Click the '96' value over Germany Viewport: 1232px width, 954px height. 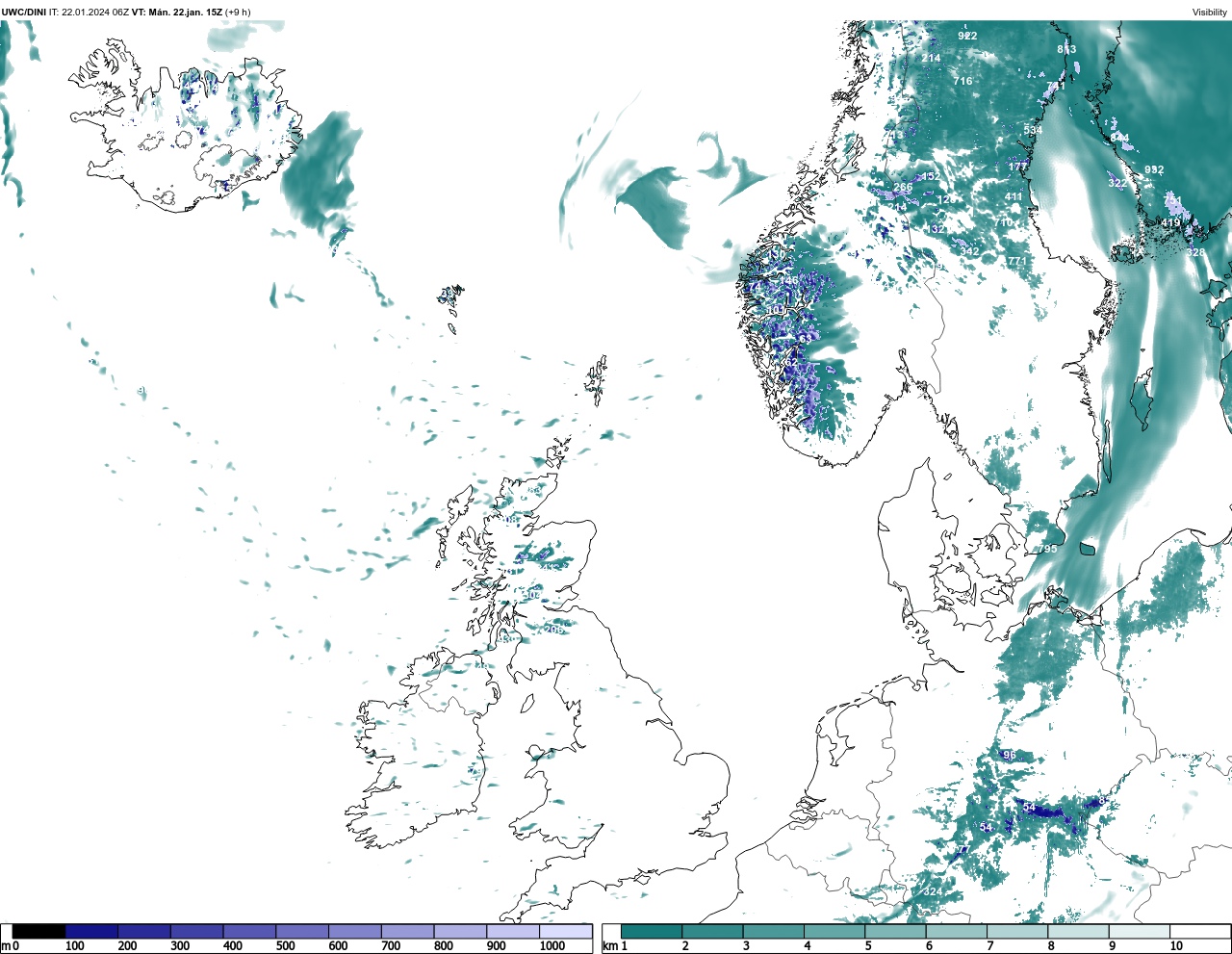(1009, 756)
